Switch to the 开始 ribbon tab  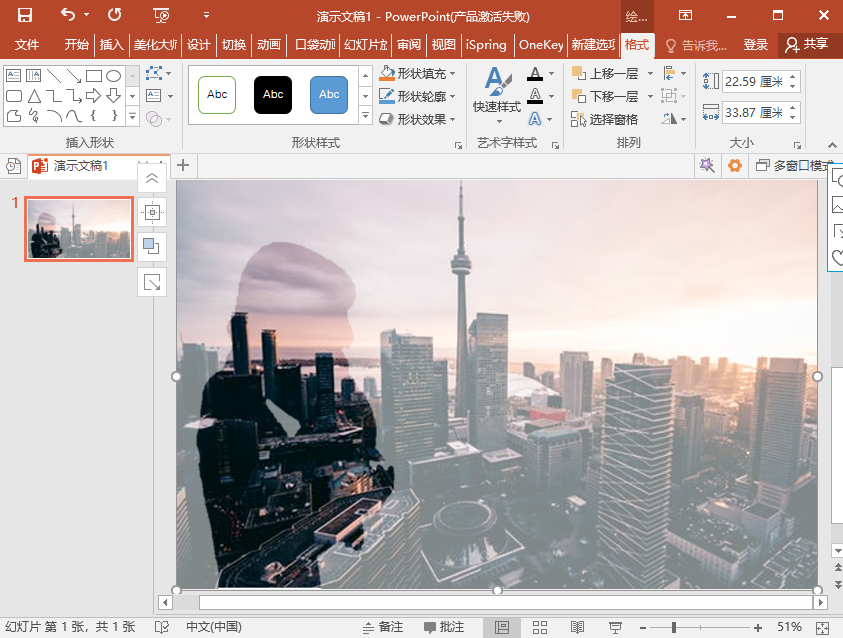(76, 45)
